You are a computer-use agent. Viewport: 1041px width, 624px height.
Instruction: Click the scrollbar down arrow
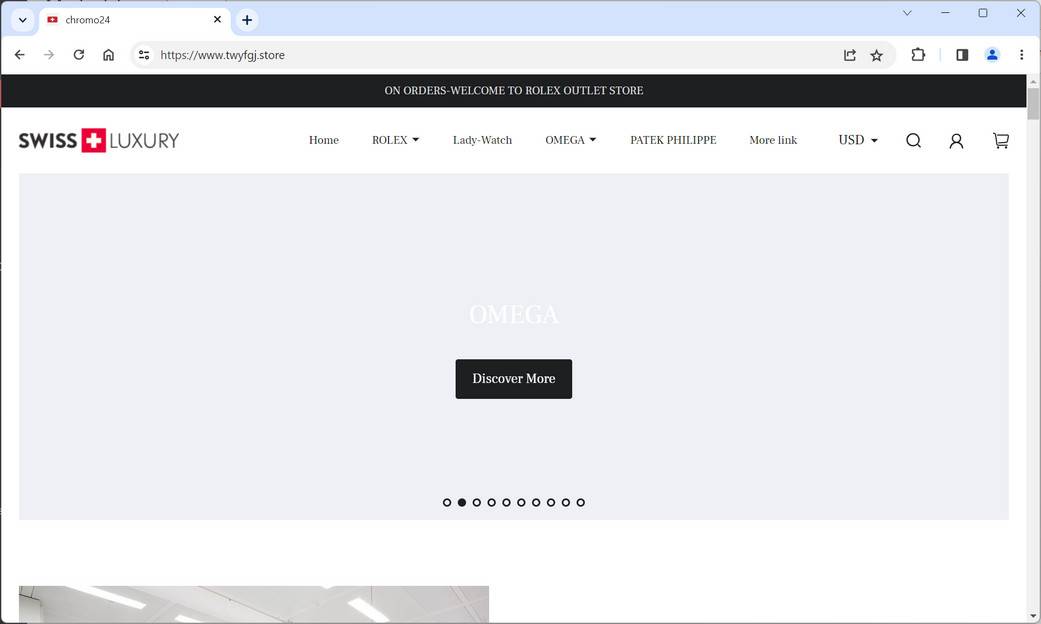coord(1033,617)
